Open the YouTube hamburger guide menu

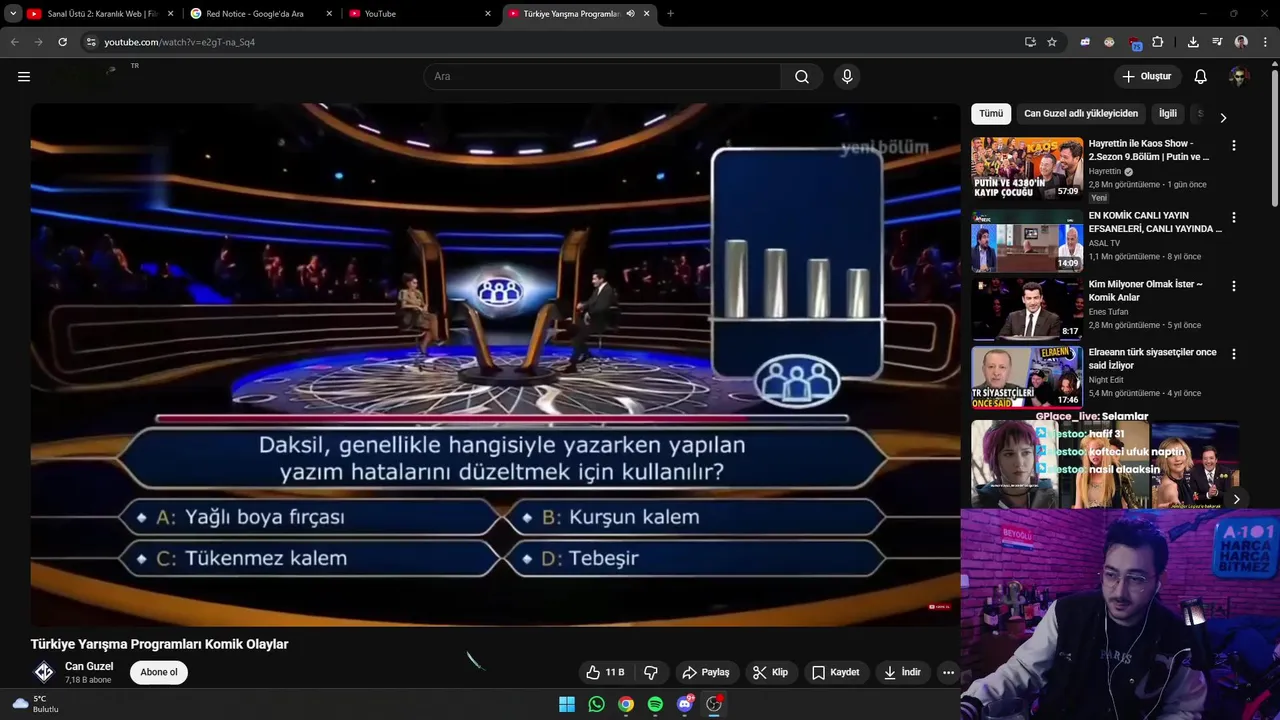[24, 76]
